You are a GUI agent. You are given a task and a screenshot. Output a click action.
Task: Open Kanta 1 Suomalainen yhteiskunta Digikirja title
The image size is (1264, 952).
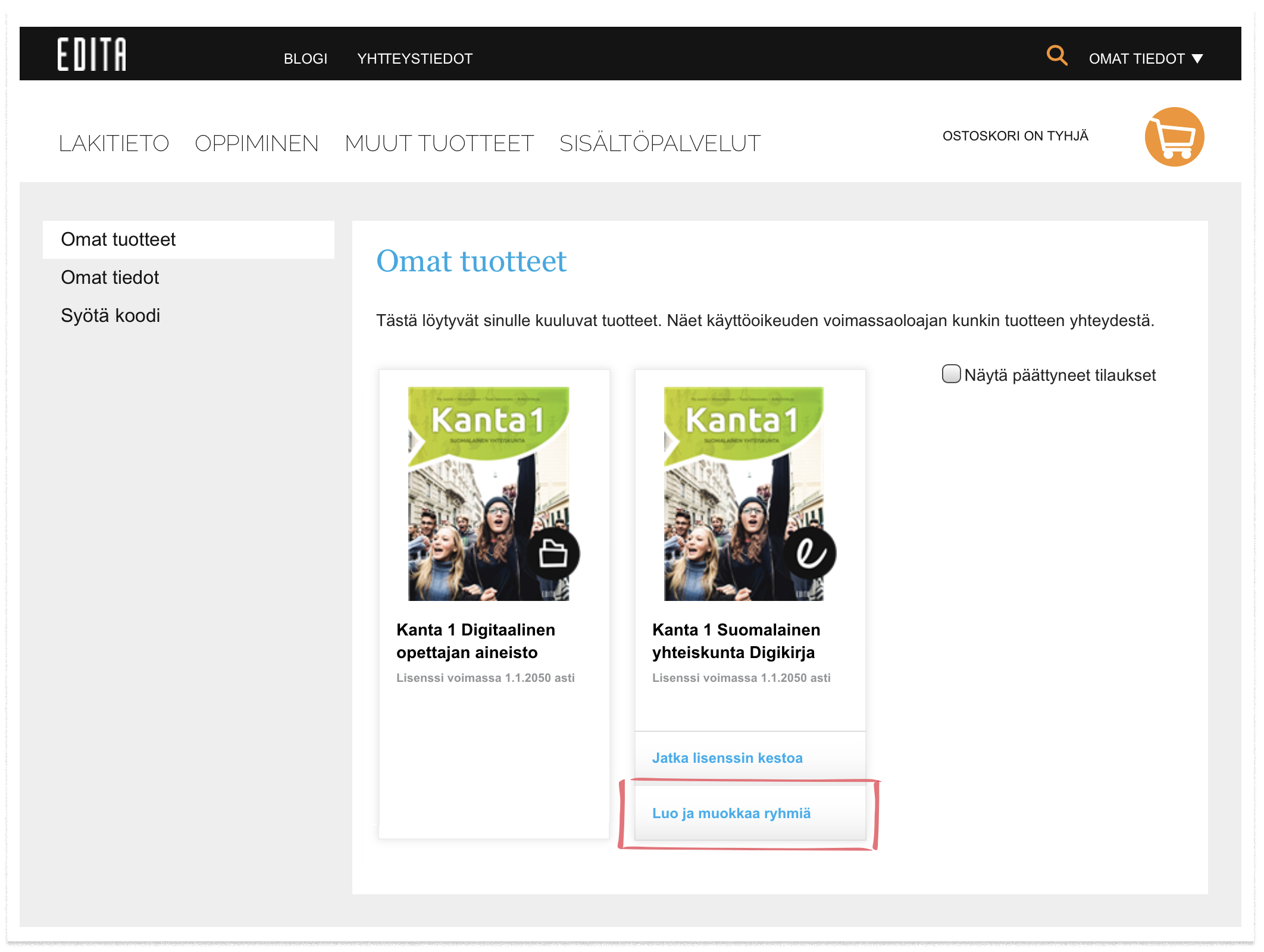(x=736, y=641)
